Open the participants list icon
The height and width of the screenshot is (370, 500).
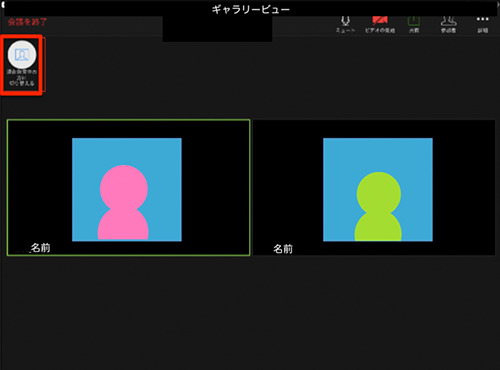(448, 24)
